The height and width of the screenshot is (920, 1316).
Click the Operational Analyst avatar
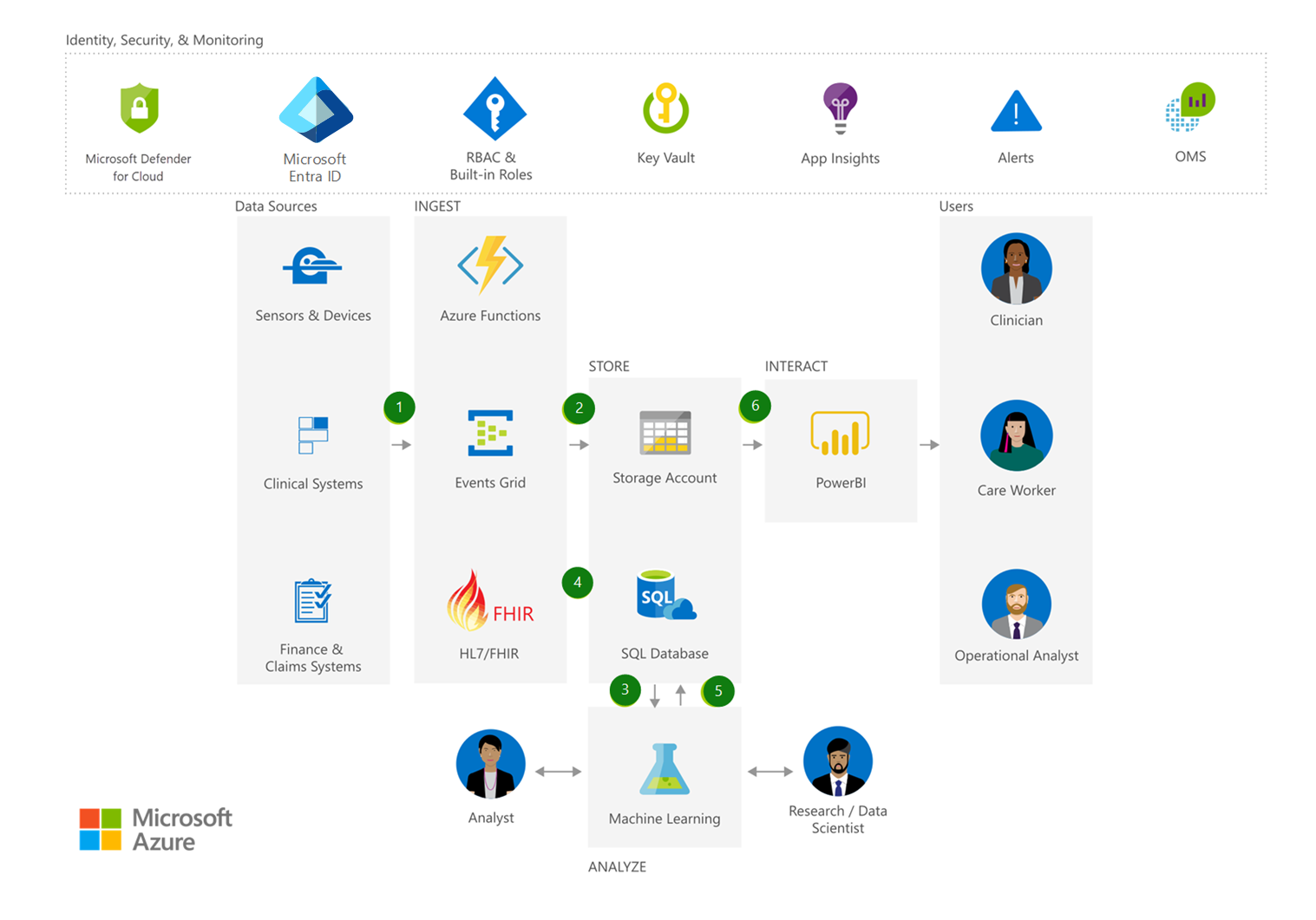pyautogui.click(x=1017, y=604)
